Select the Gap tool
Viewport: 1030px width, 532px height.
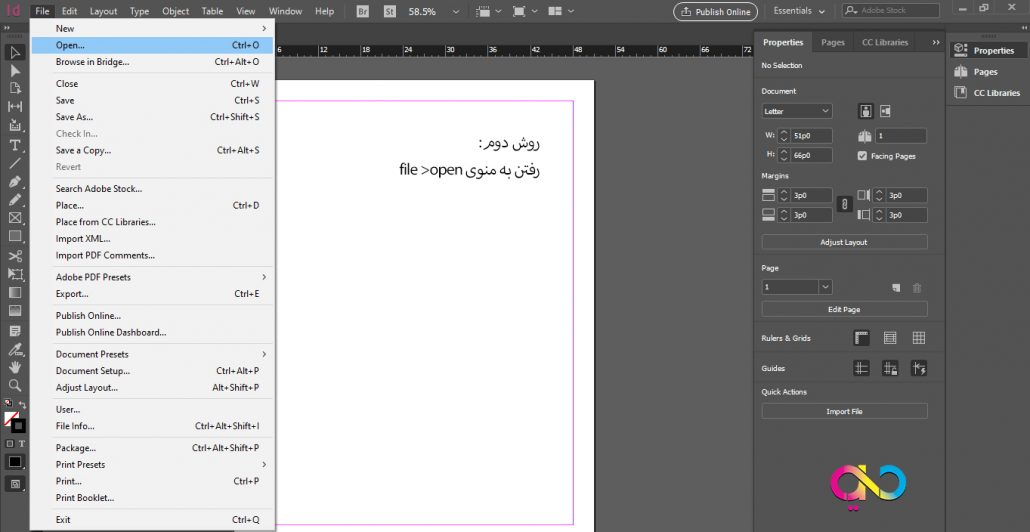tap(14, 106)
